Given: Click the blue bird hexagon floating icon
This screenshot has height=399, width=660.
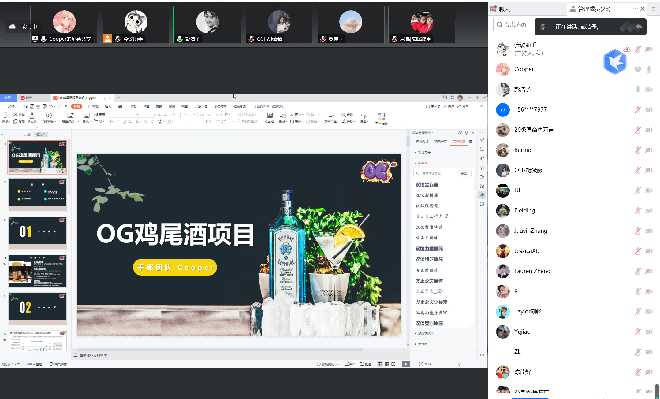Looking at the screenshot, I should point(615,62).
